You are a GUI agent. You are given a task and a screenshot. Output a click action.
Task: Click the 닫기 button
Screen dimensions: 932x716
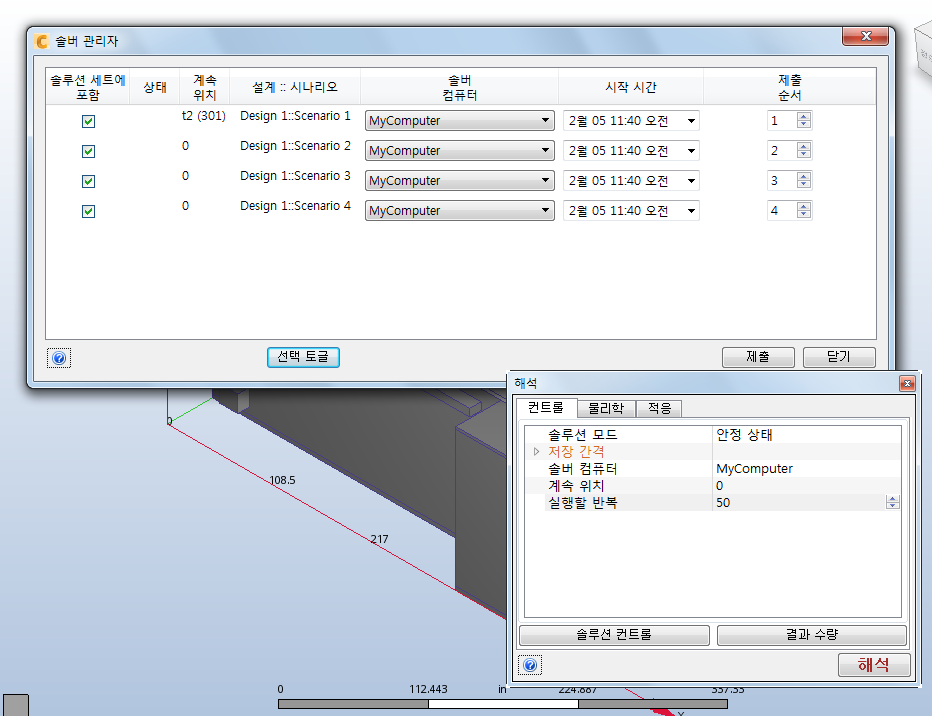839,357
